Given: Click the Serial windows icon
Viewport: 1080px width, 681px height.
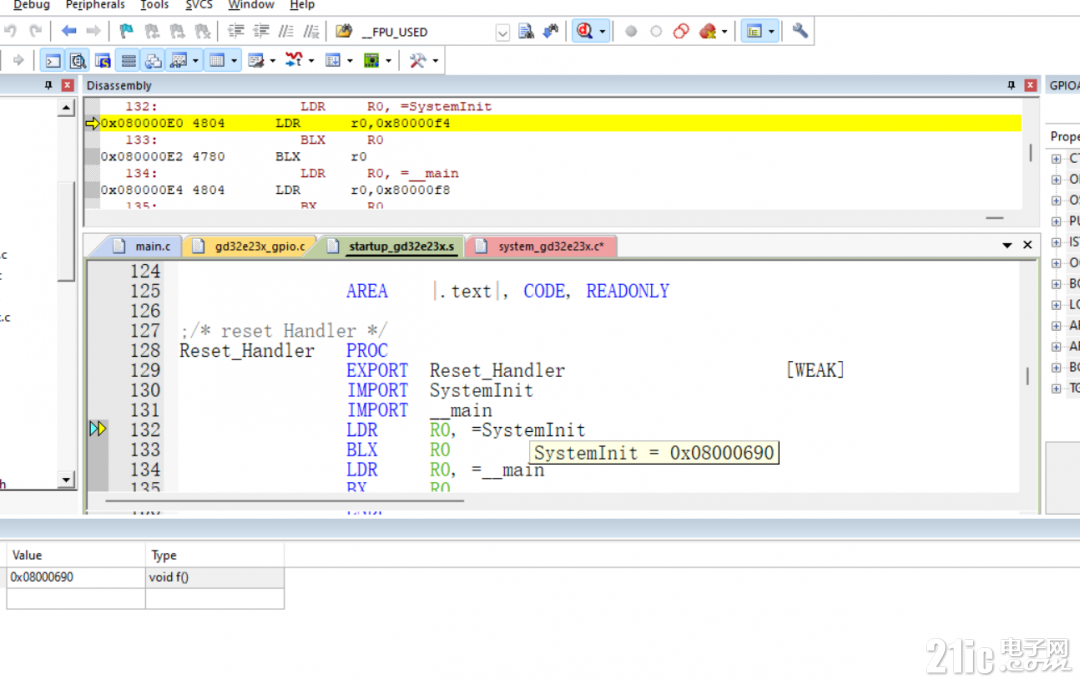Looking at the screenshot, I should coord(256,61).
